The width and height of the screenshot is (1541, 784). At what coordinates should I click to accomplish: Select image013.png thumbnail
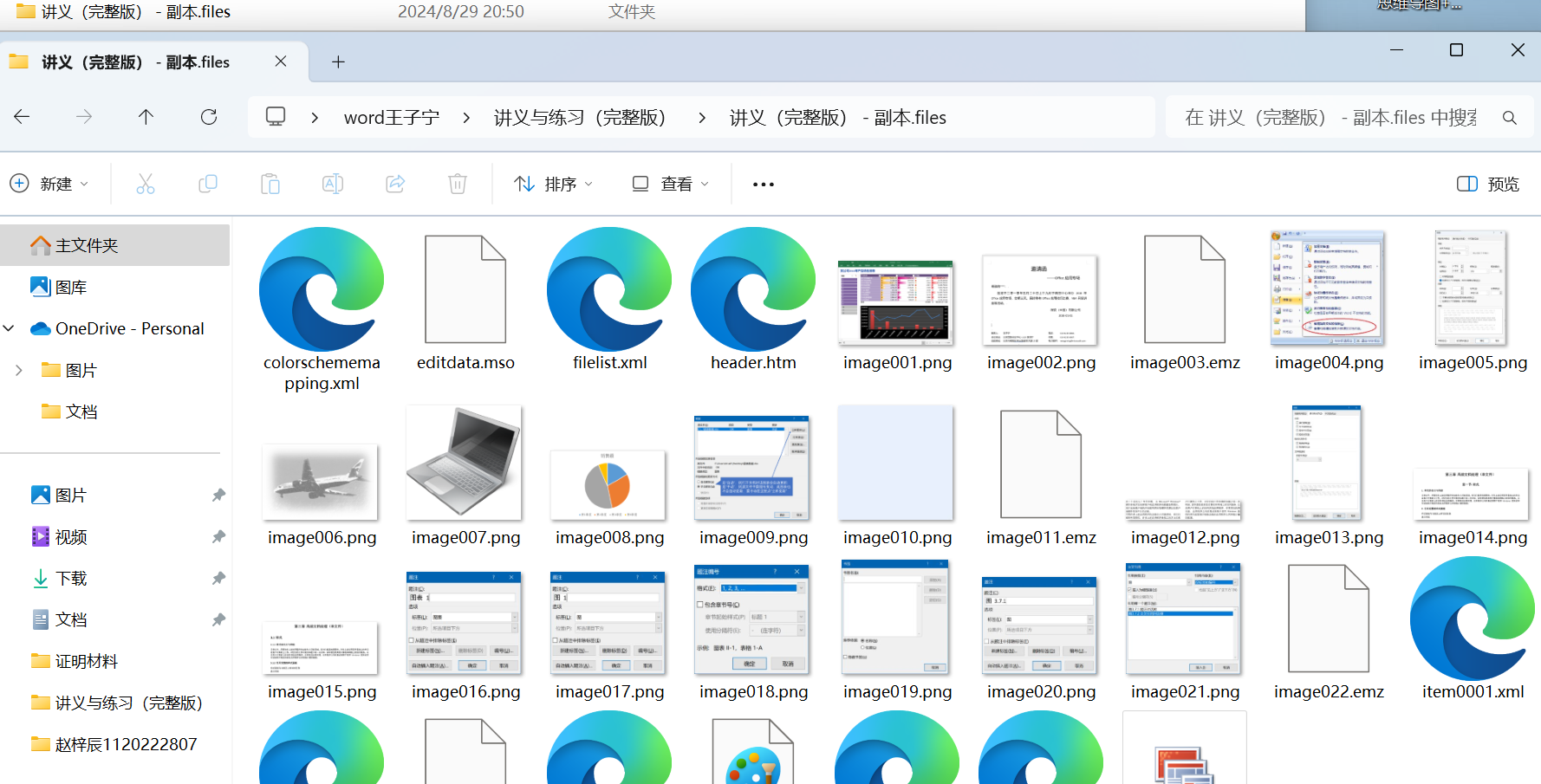tap(1327, 463)
